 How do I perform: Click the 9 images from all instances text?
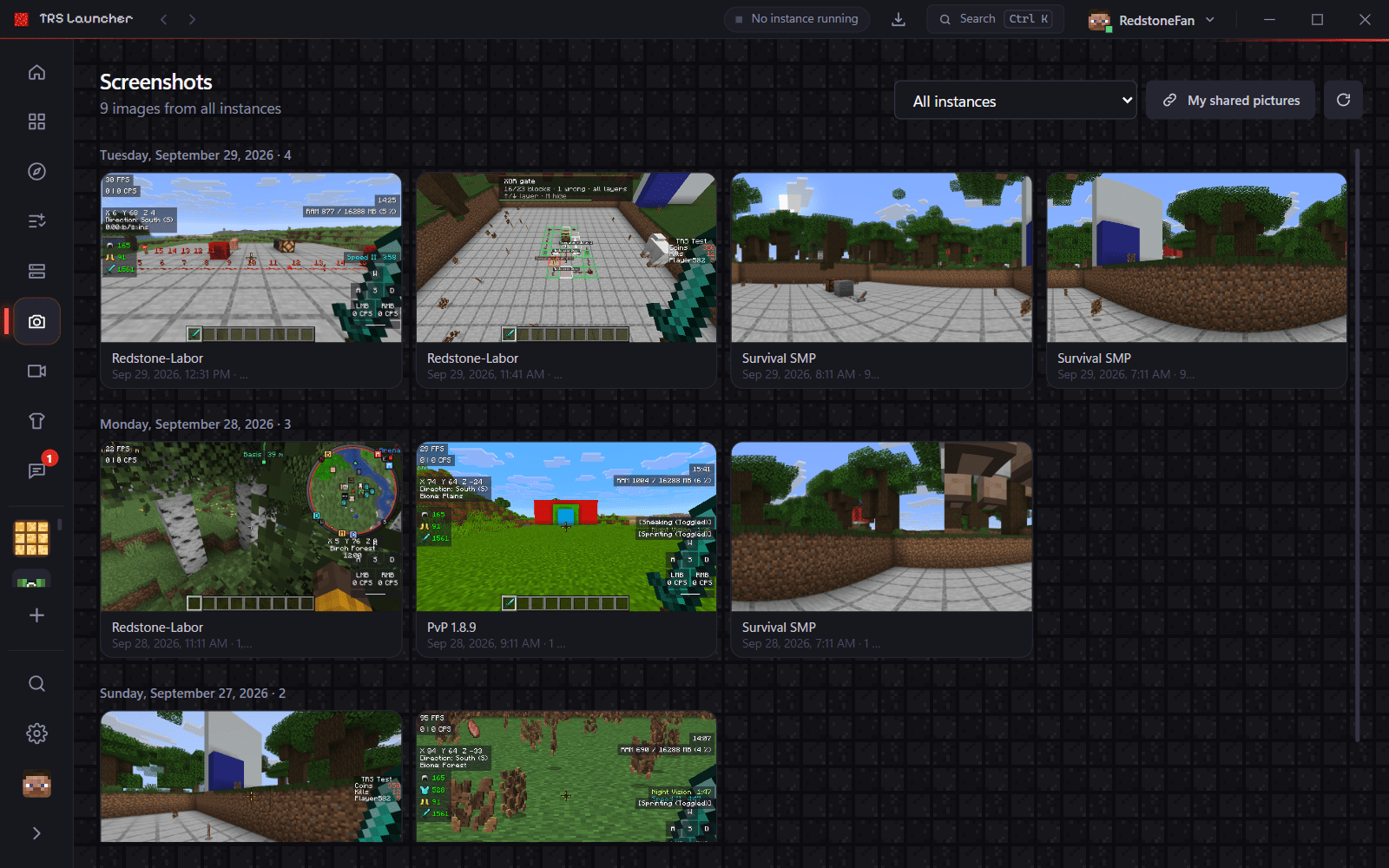point(190,108)
